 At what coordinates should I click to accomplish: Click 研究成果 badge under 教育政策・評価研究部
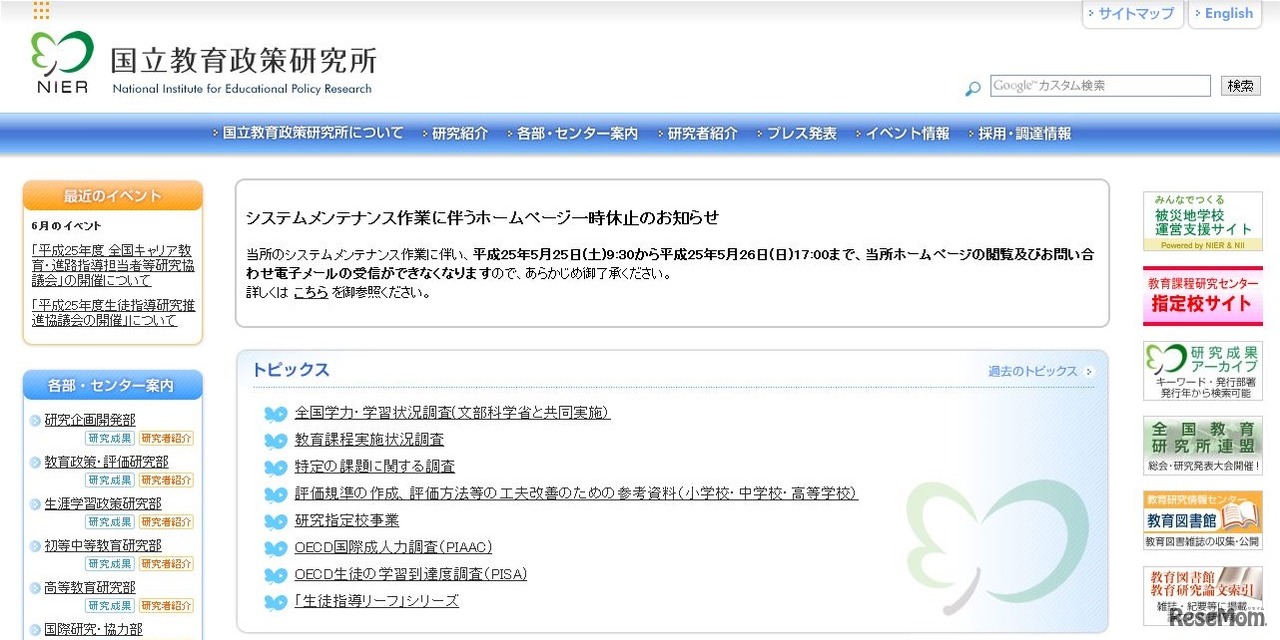109,480
